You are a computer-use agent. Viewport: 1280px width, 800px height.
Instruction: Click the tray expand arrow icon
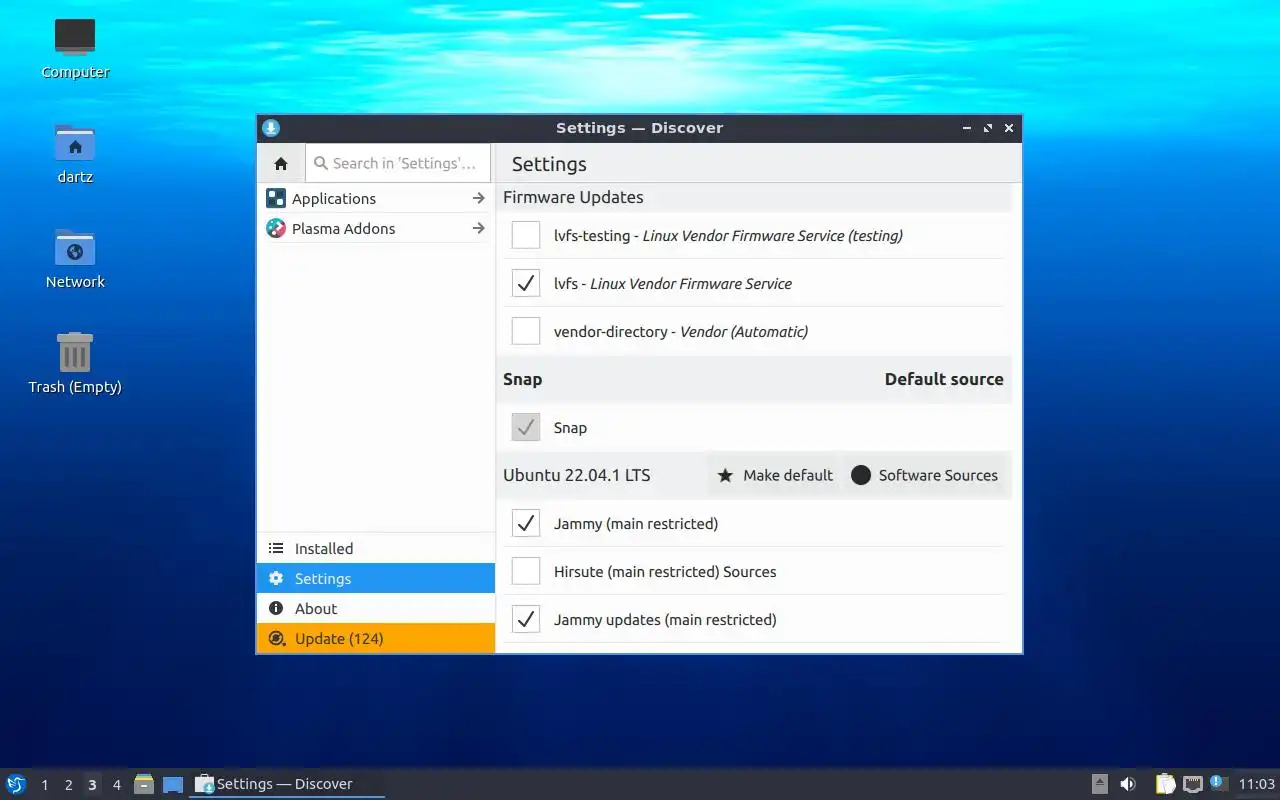pyautogui.click(x=1100, y=784)
